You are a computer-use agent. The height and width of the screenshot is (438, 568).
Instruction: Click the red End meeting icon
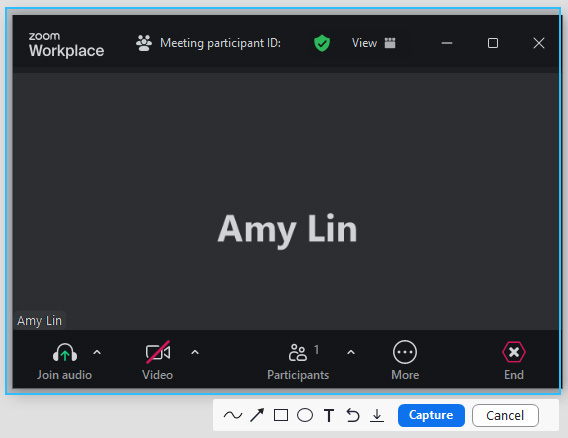click(x=514, y=352)
